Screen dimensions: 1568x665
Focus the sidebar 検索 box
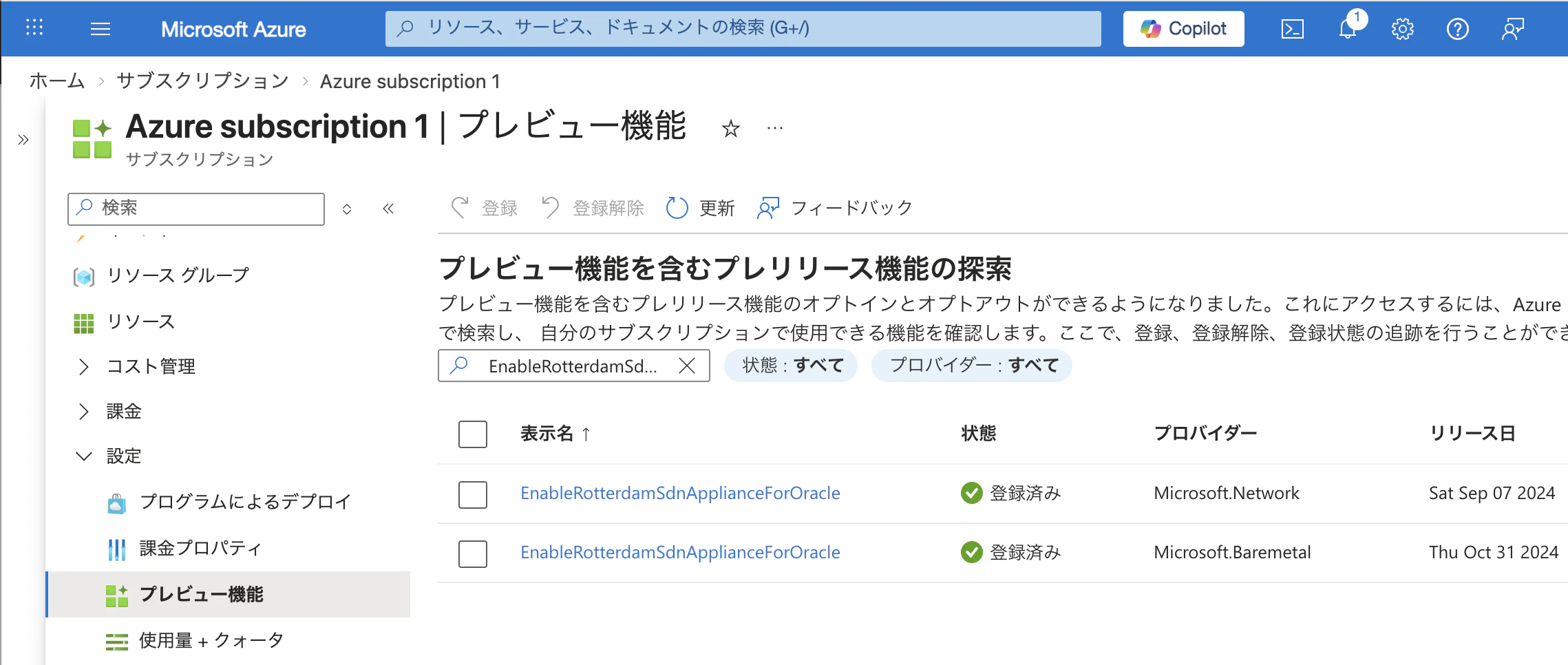coord(196,209)
